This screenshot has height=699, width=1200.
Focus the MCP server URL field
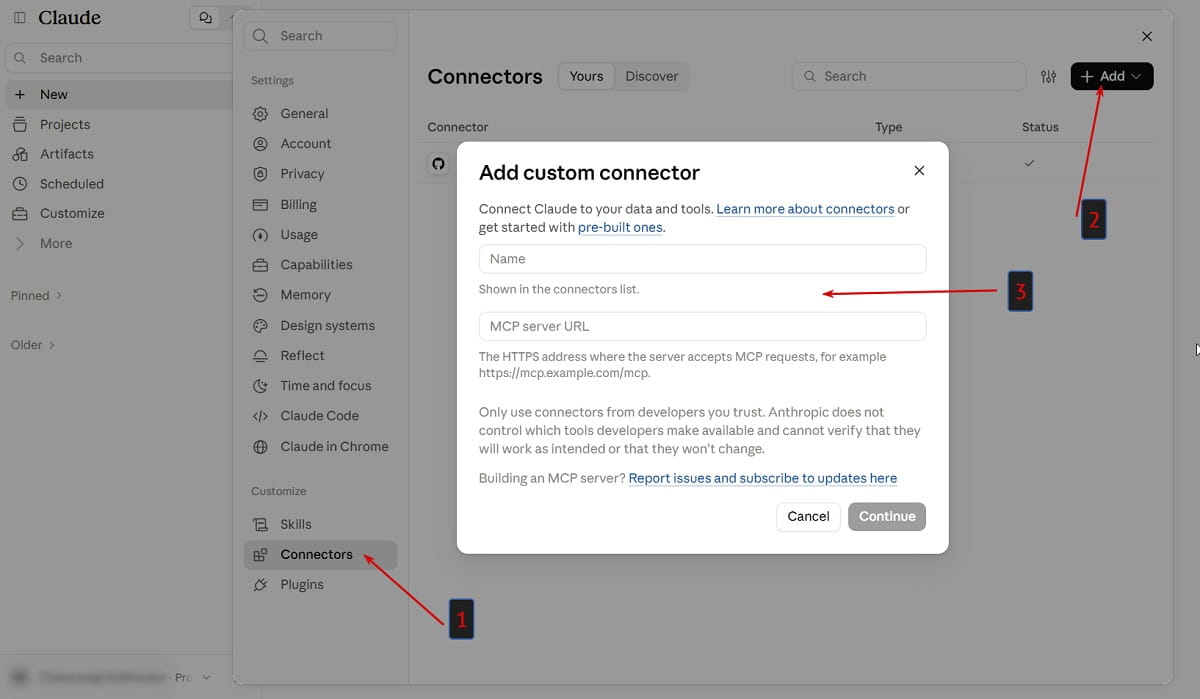[703, 326]
